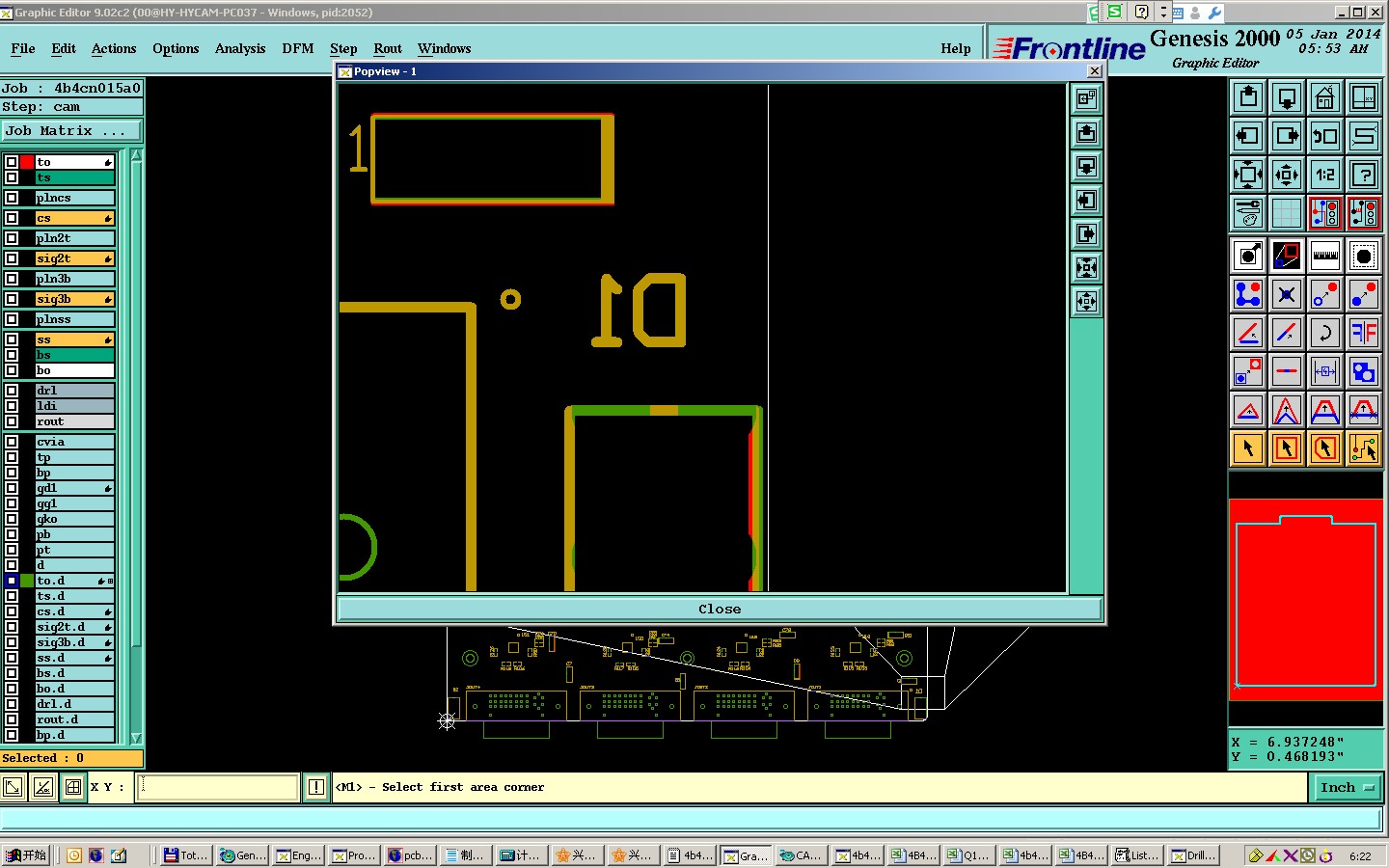
Task: Toggle the grid display icon
Action: [1287, 213]
